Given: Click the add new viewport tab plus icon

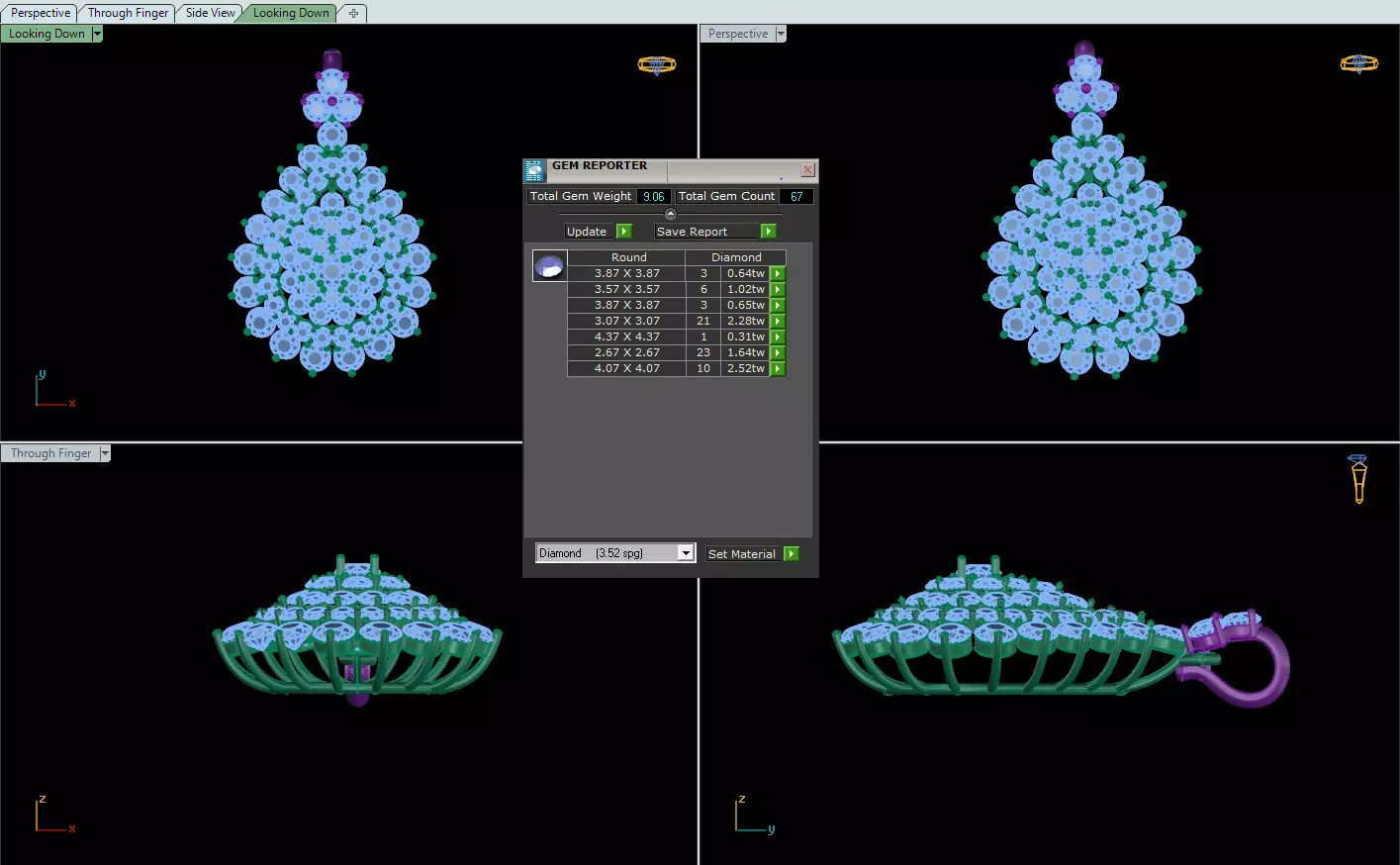Looking at the screenshot, I should [353, 13].
